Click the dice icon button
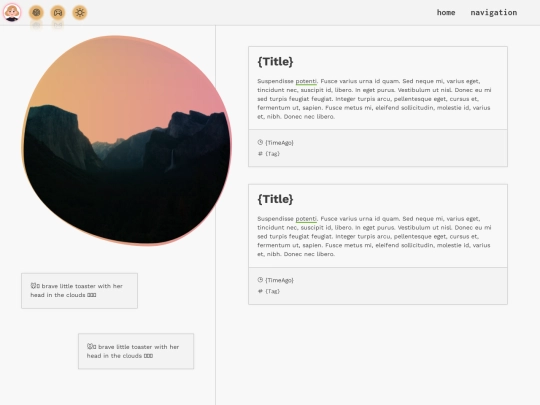Viewport: 540px width, 405px height. 36,13
